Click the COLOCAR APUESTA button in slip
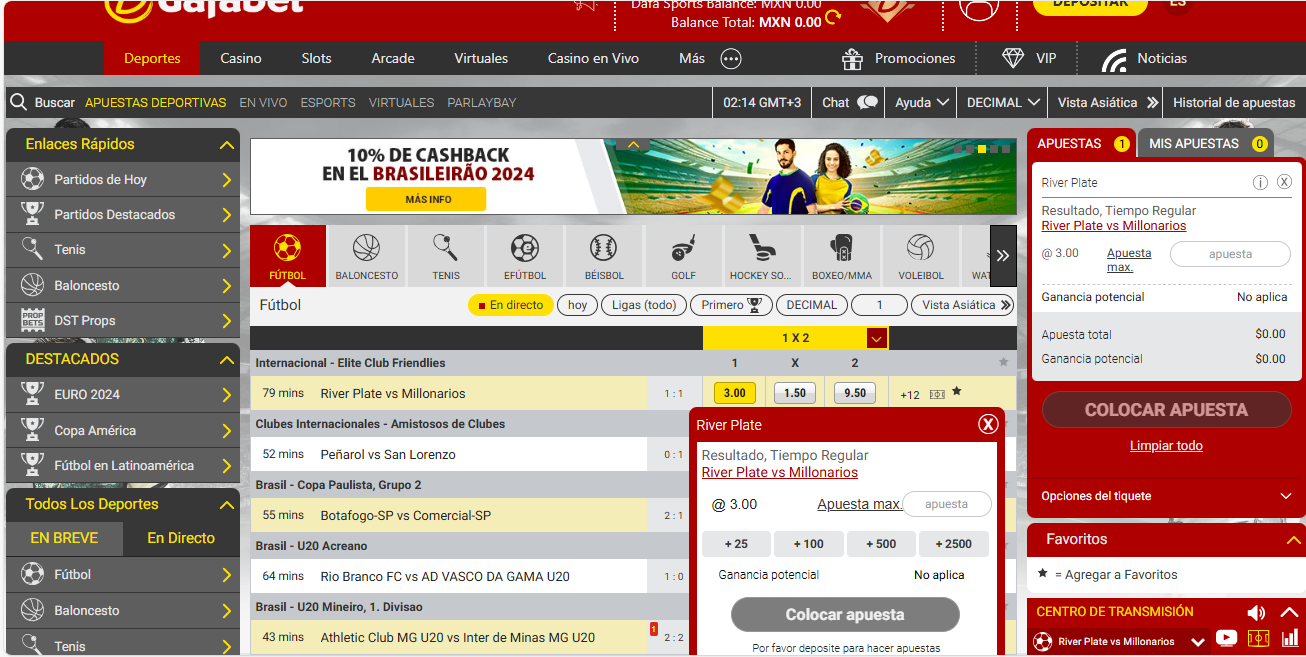 (x=1166, y=410)
